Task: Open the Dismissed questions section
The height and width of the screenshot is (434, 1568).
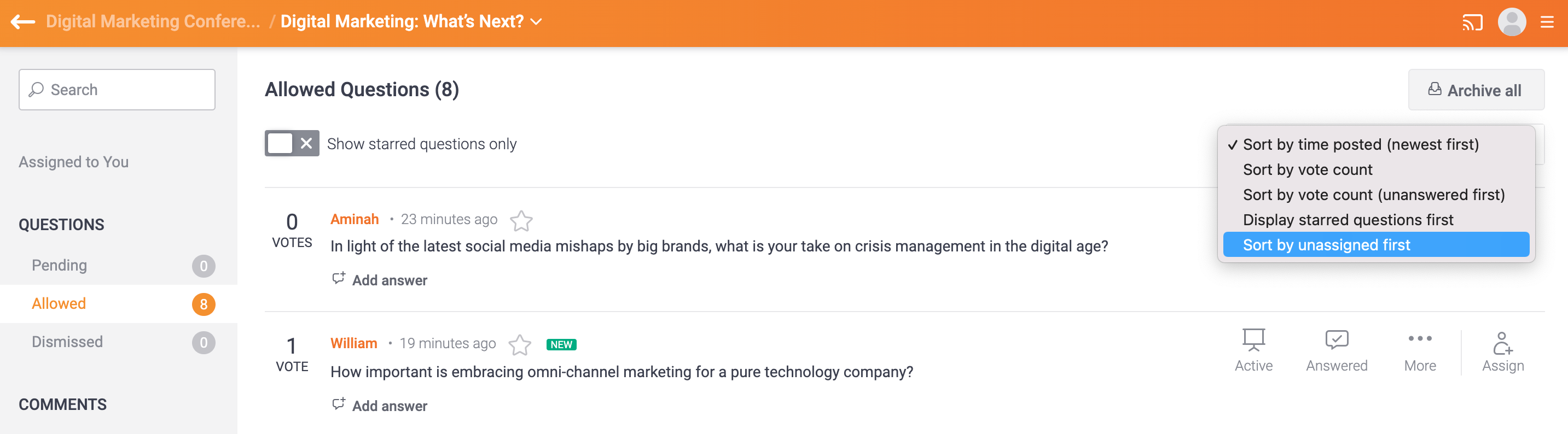Action: pyautogui.click(x=67, y=342)
